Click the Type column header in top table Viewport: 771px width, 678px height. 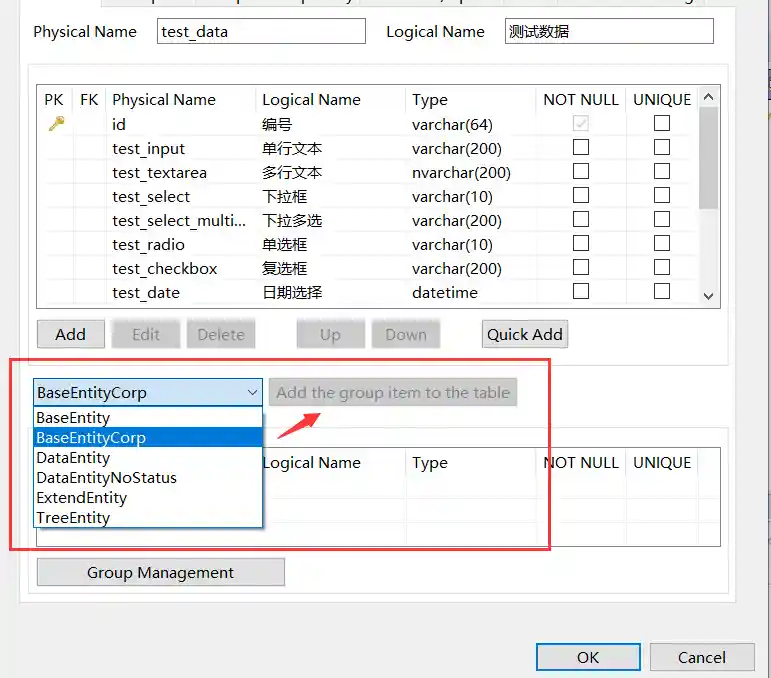[430, 100]
